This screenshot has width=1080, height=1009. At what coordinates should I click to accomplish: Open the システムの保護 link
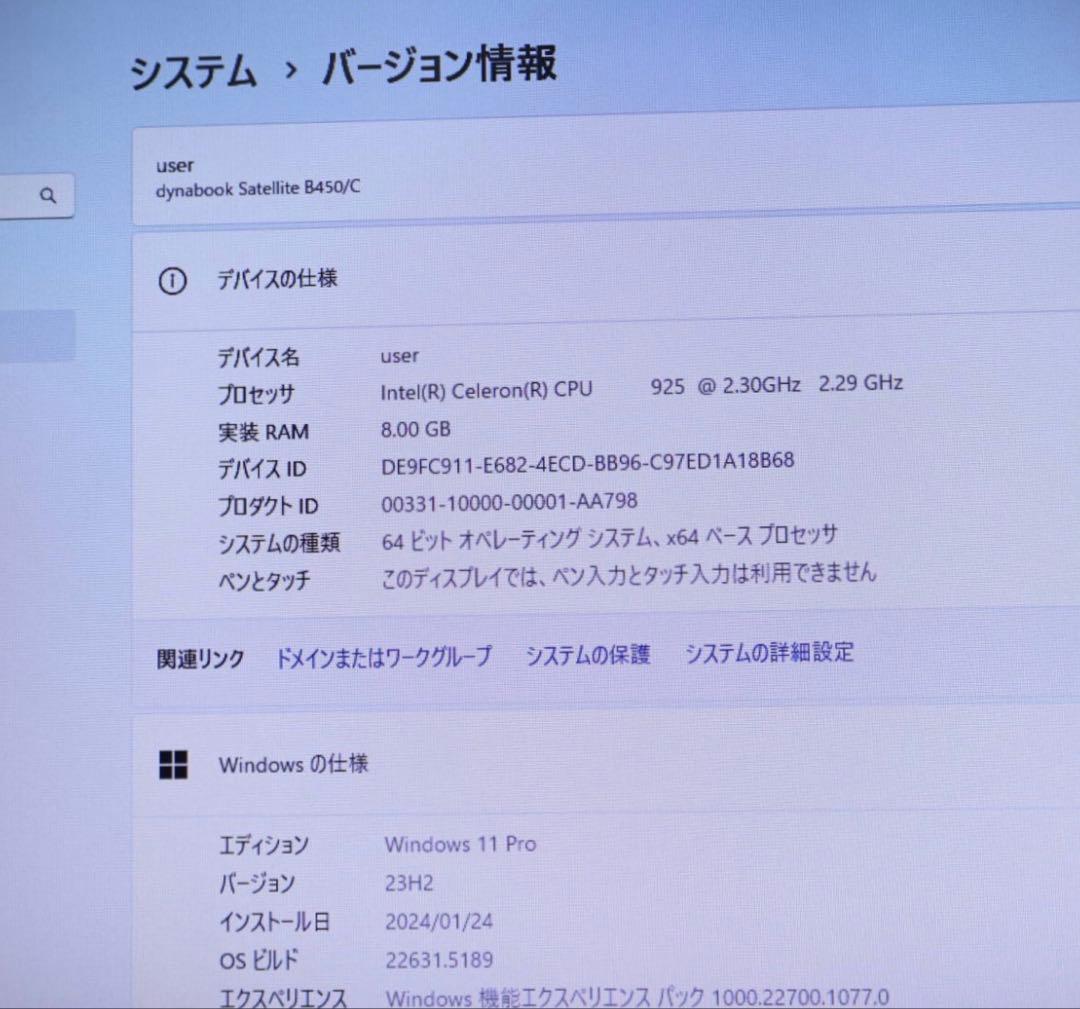588,655
